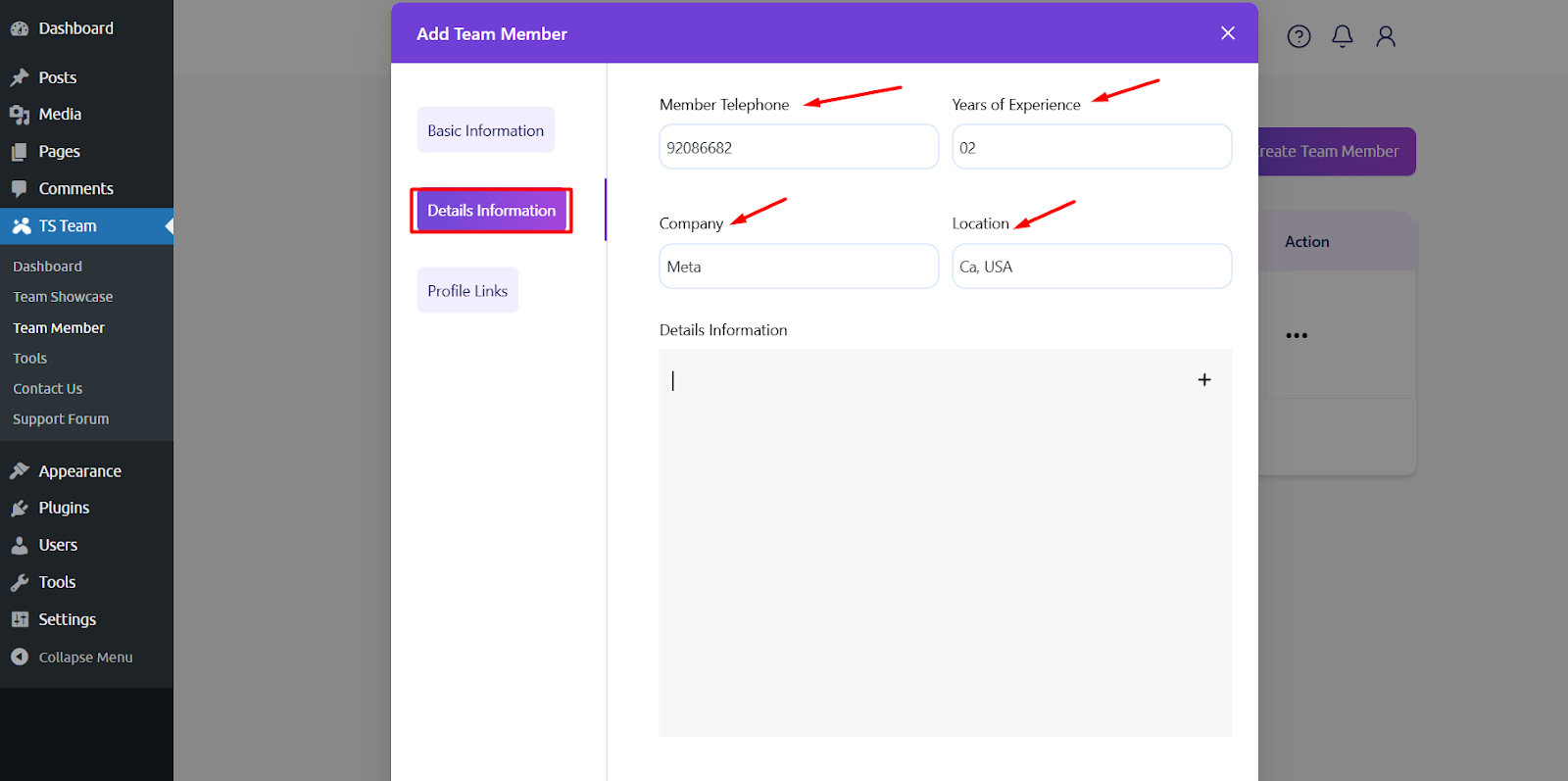This screenshot has width=1568, height=781.
Task: Click the user profile icon
Action: [1385, 36]
